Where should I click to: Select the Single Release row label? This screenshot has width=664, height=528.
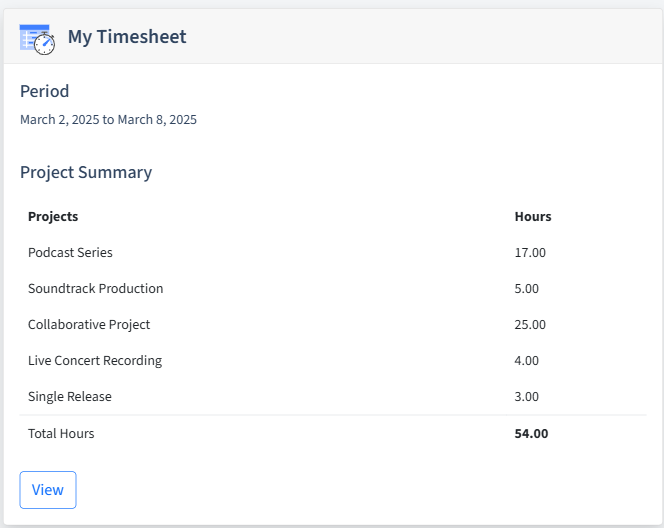point(70,396)
